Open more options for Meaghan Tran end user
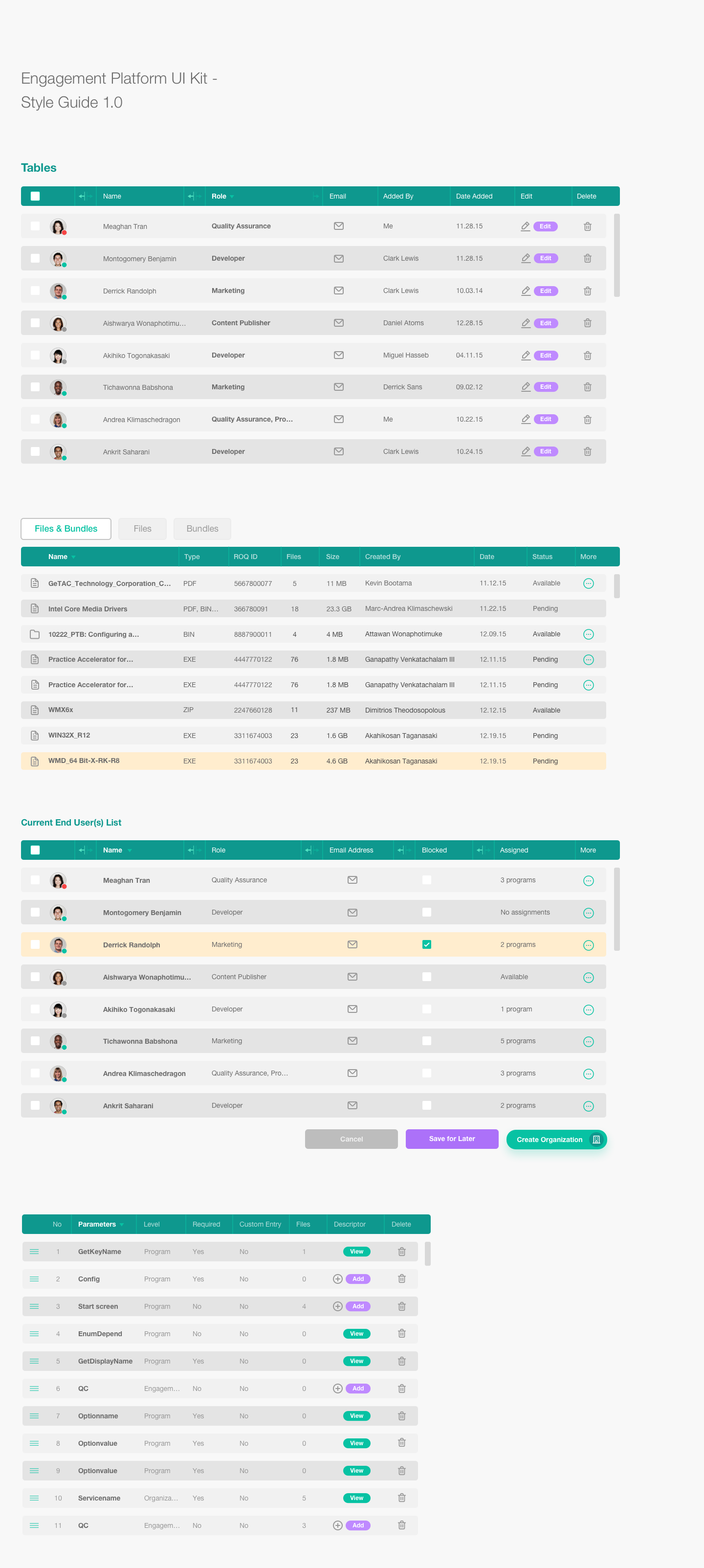Screen dimensions: 704x1568 pyautogui.click(x=589, y=881)
